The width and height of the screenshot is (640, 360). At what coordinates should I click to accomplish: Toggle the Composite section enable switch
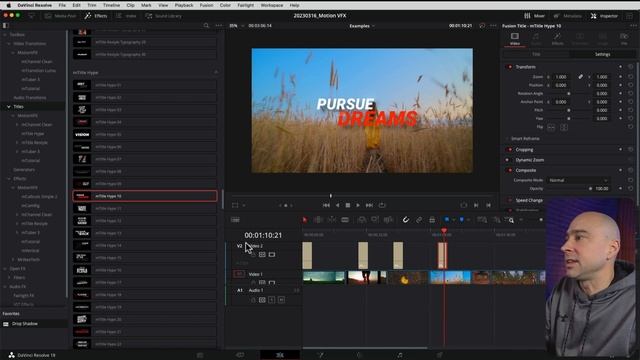click(510, 170)
